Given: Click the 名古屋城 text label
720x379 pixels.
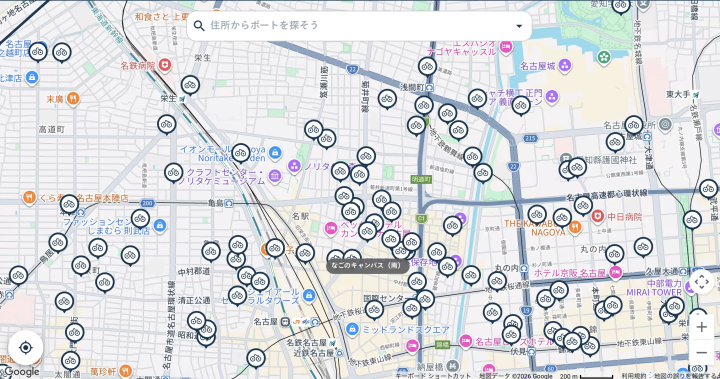Looking at the screenshot, I should [x=538, y=66].
